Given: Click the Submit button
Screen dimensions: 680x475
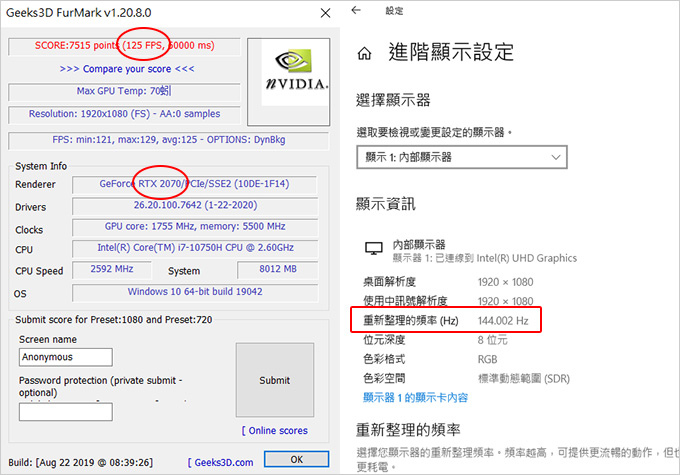Looking at the screenshot, I should [x=275, y=380].
